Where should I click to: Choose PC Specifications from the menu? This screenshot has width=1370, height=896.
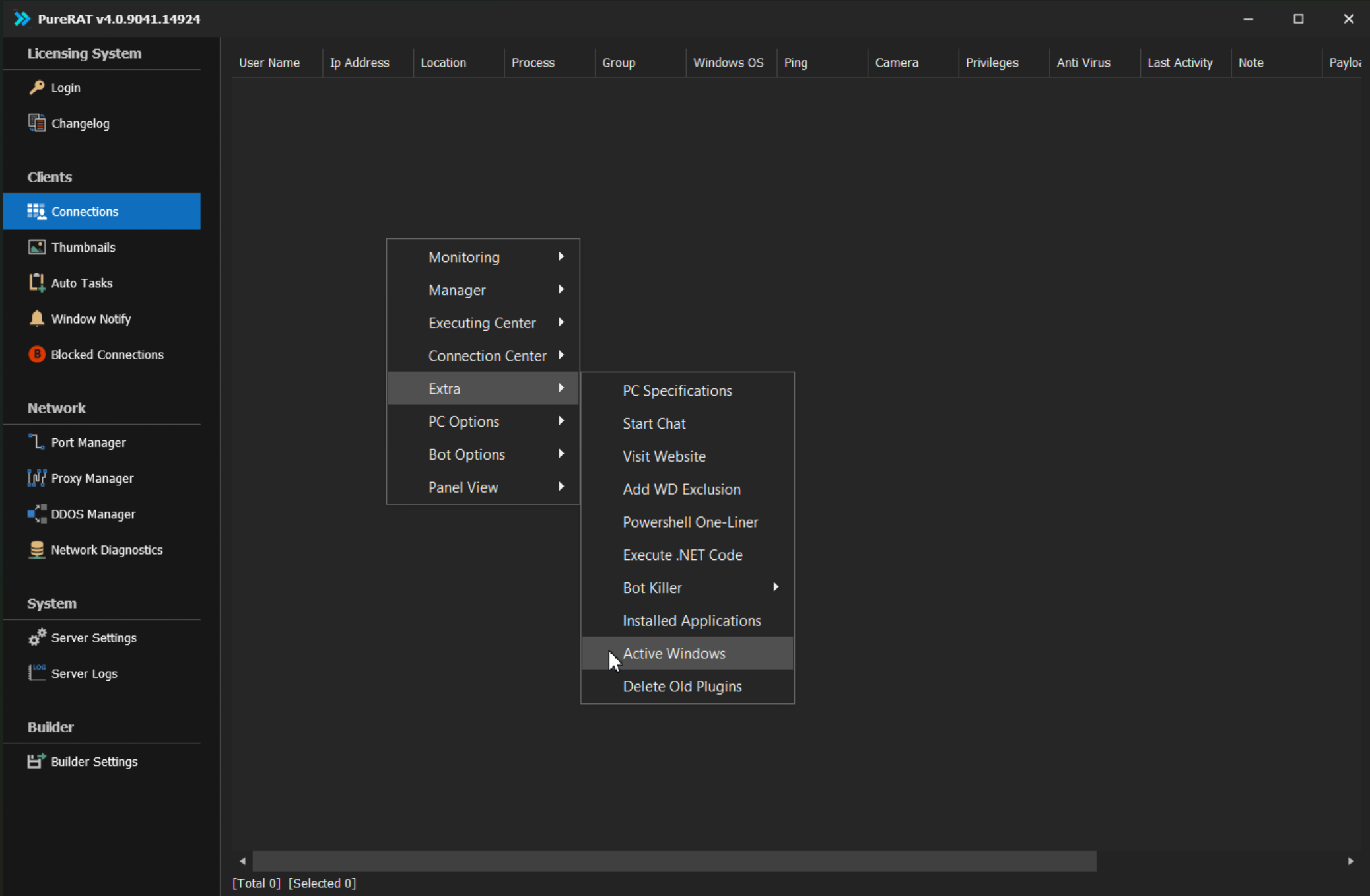click(687, 390)
